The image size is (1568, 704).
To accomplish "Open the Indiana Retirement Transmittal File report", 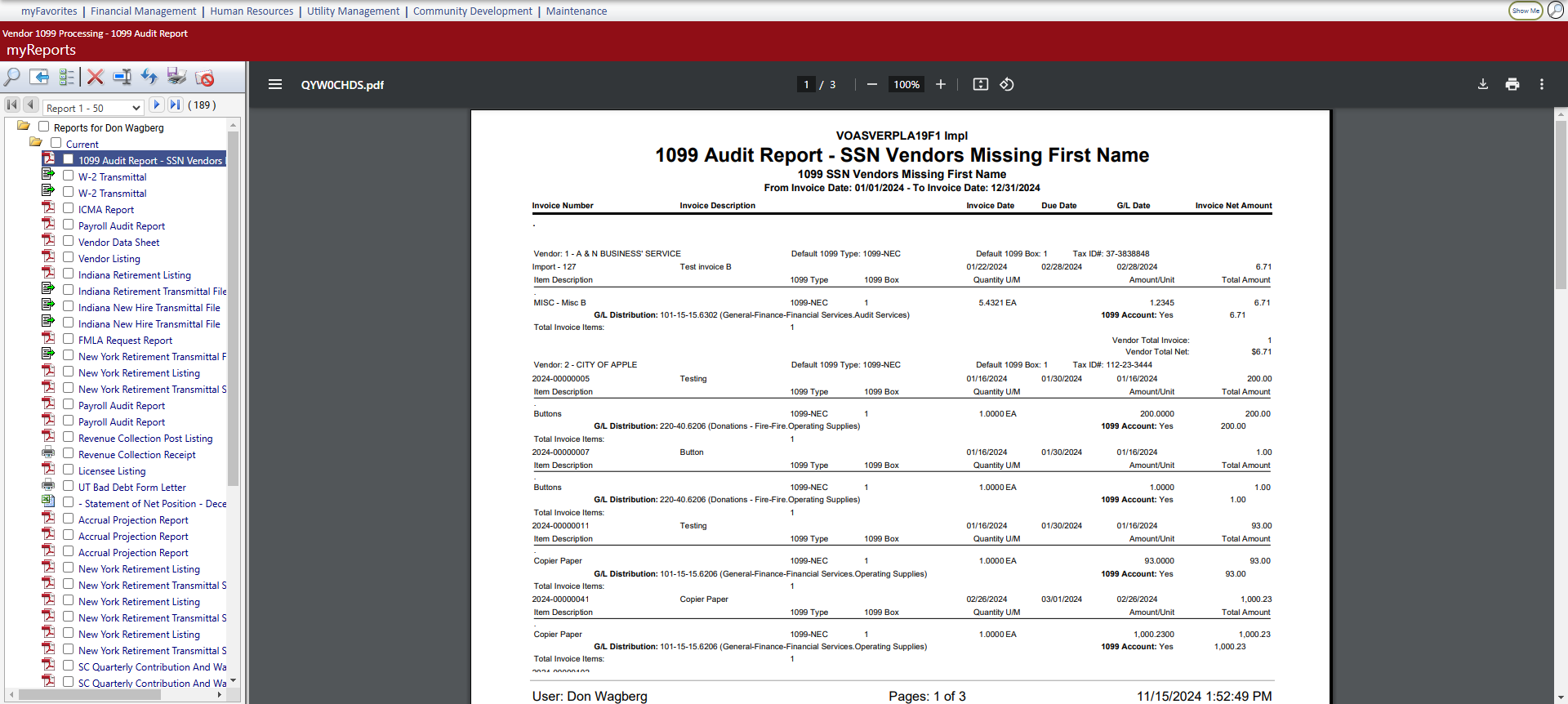I will coord(152,292).
